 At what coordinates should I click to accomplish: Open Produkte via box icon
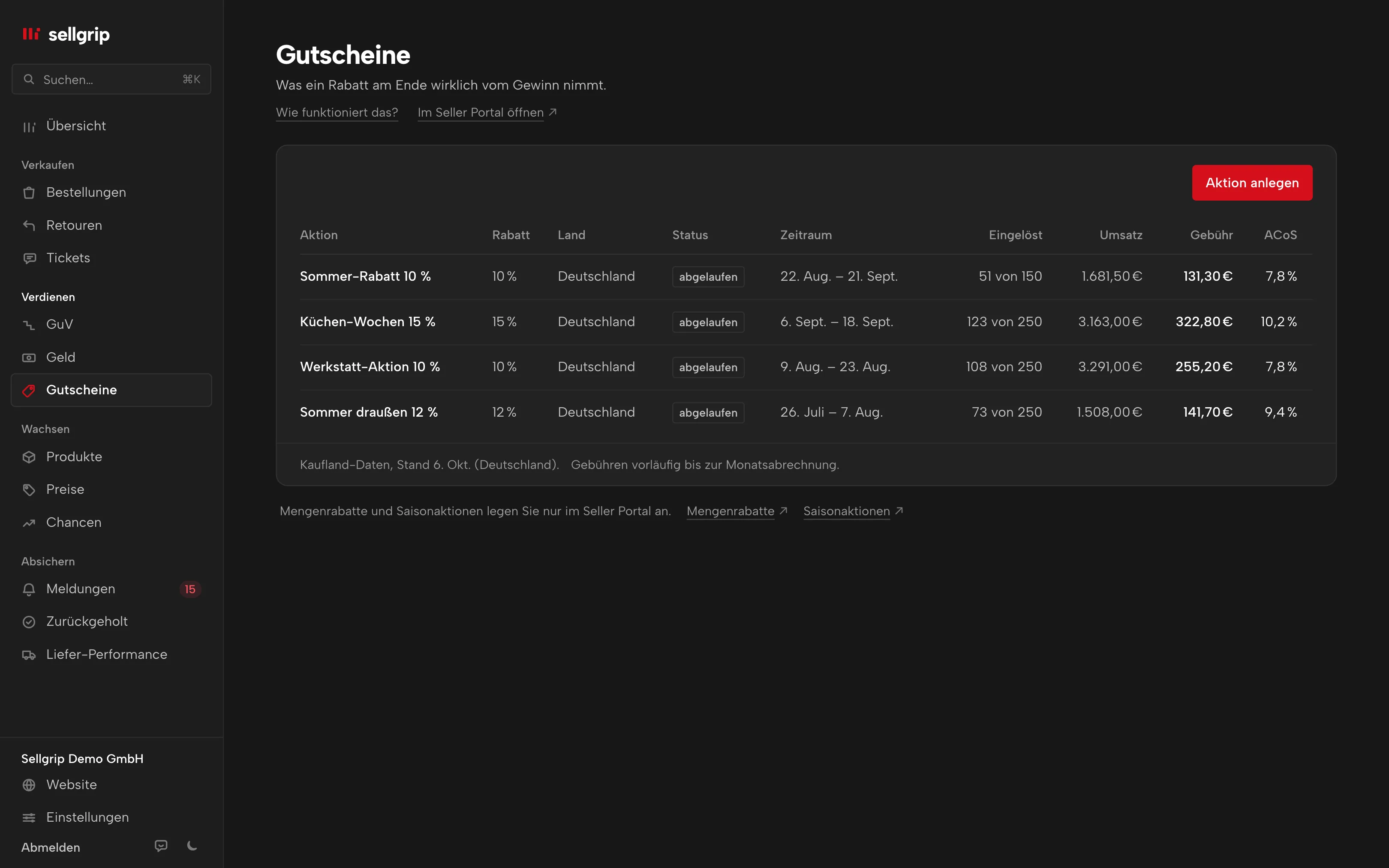(x=29, y=457)
